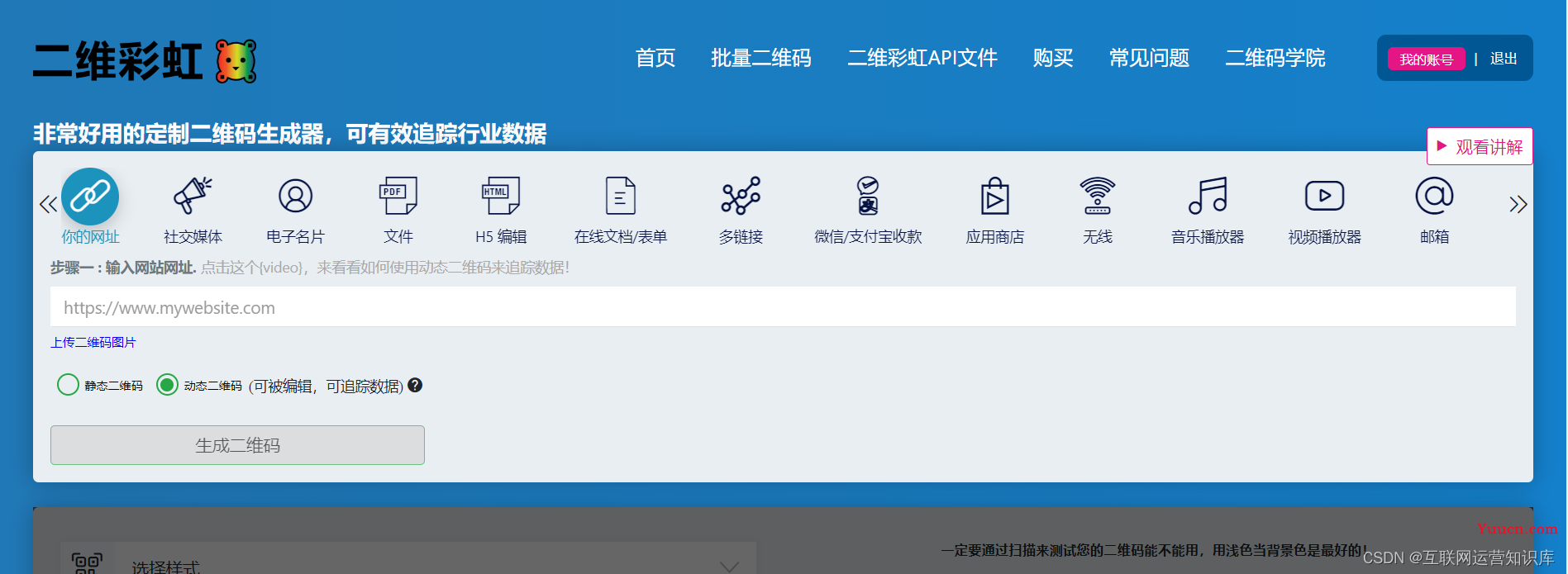Click the 生成二维码 button

237,445
